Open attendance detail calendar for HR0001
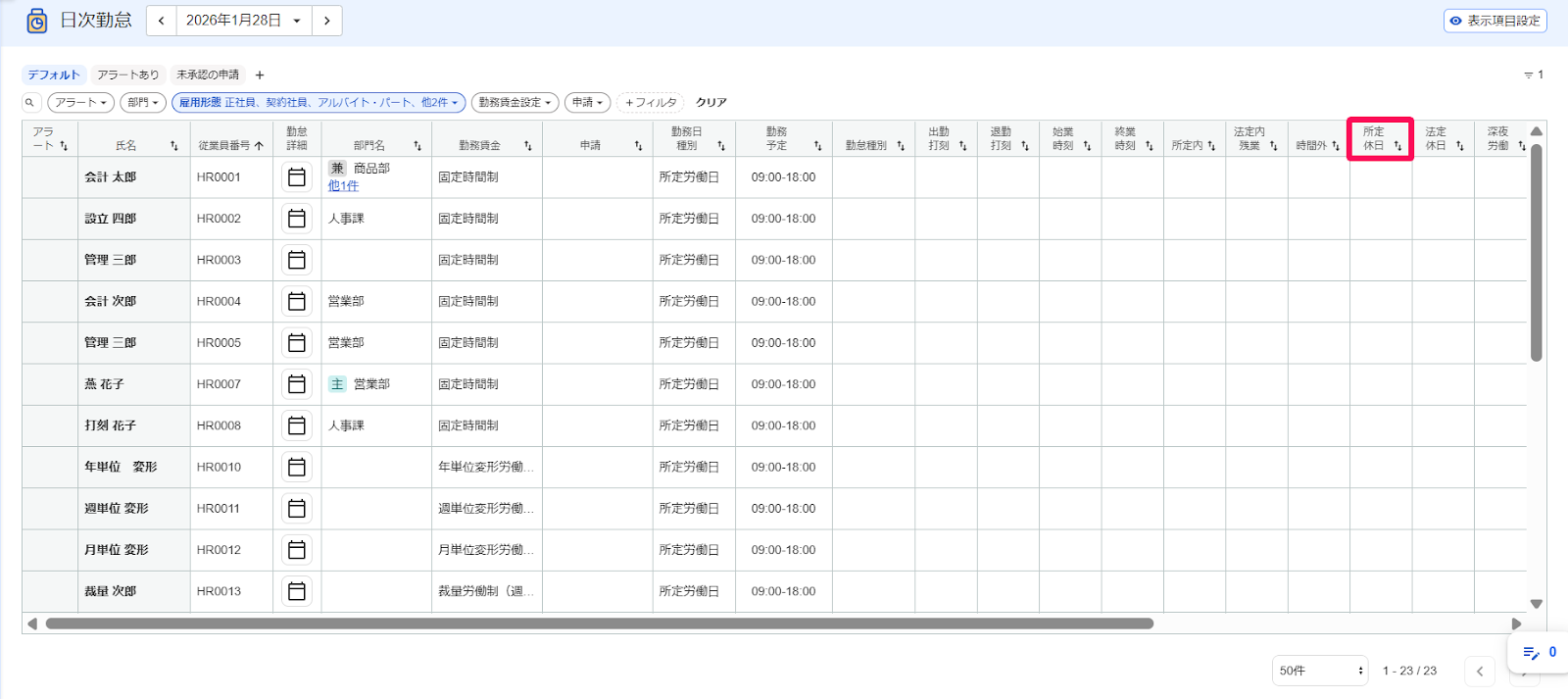1568x699 pixels. tap(297, 177)
